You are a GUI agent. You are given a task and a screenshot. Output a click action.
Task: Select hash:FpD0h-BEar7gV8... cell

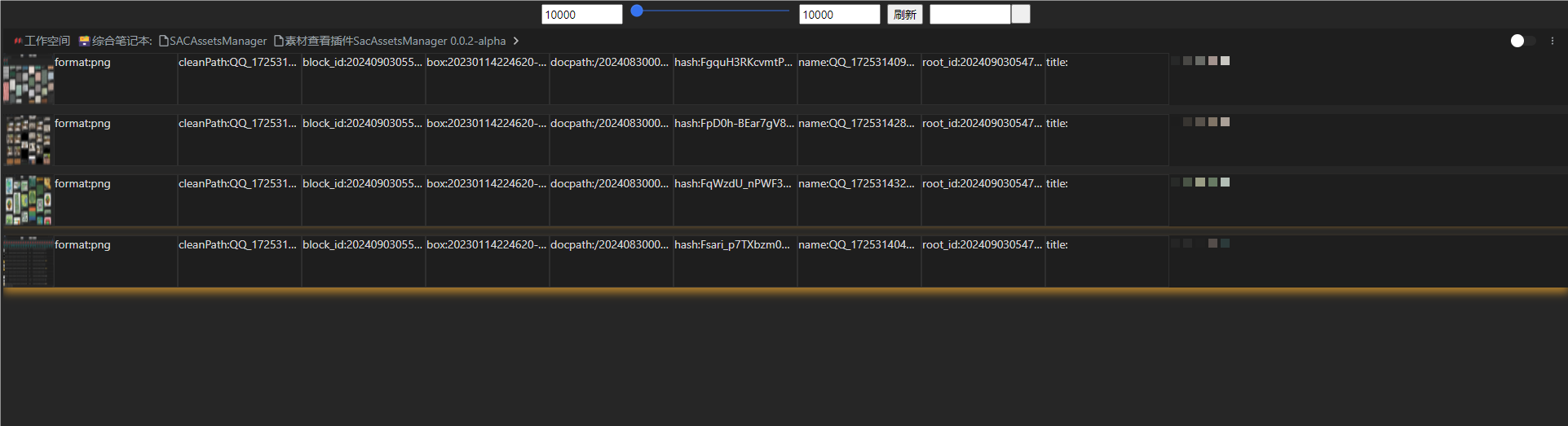pos(735,140)
